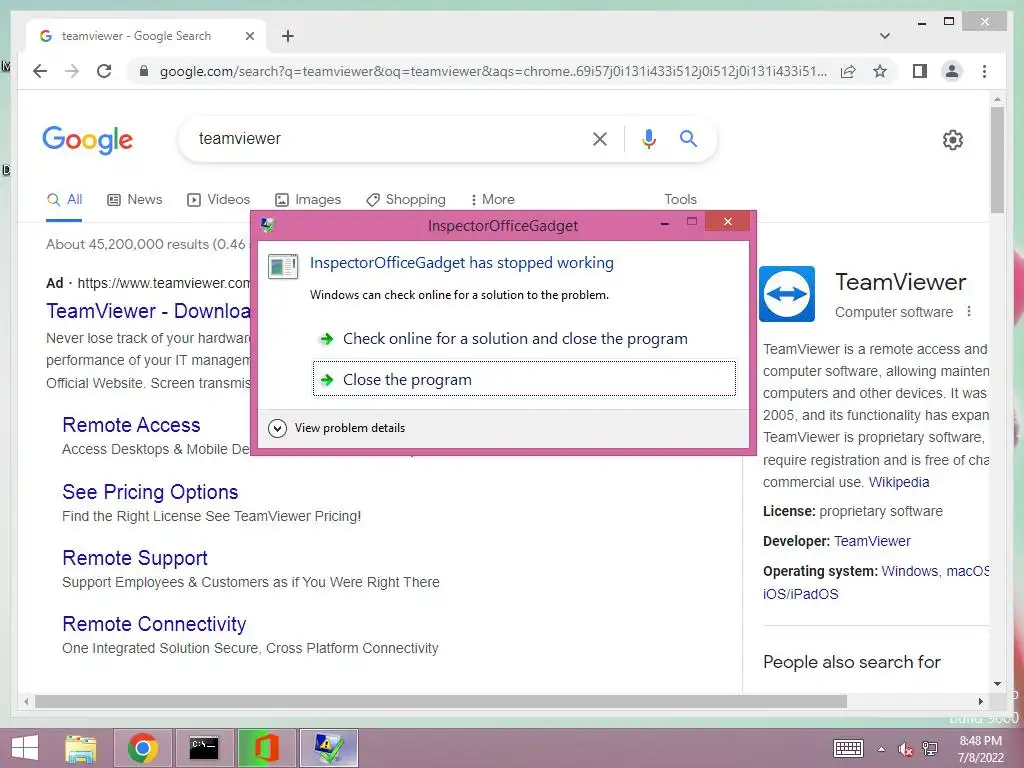Click the teamviewer search input field
Image resolution: width=1024 pixels, height=768 pixels.
pos(385,138)
